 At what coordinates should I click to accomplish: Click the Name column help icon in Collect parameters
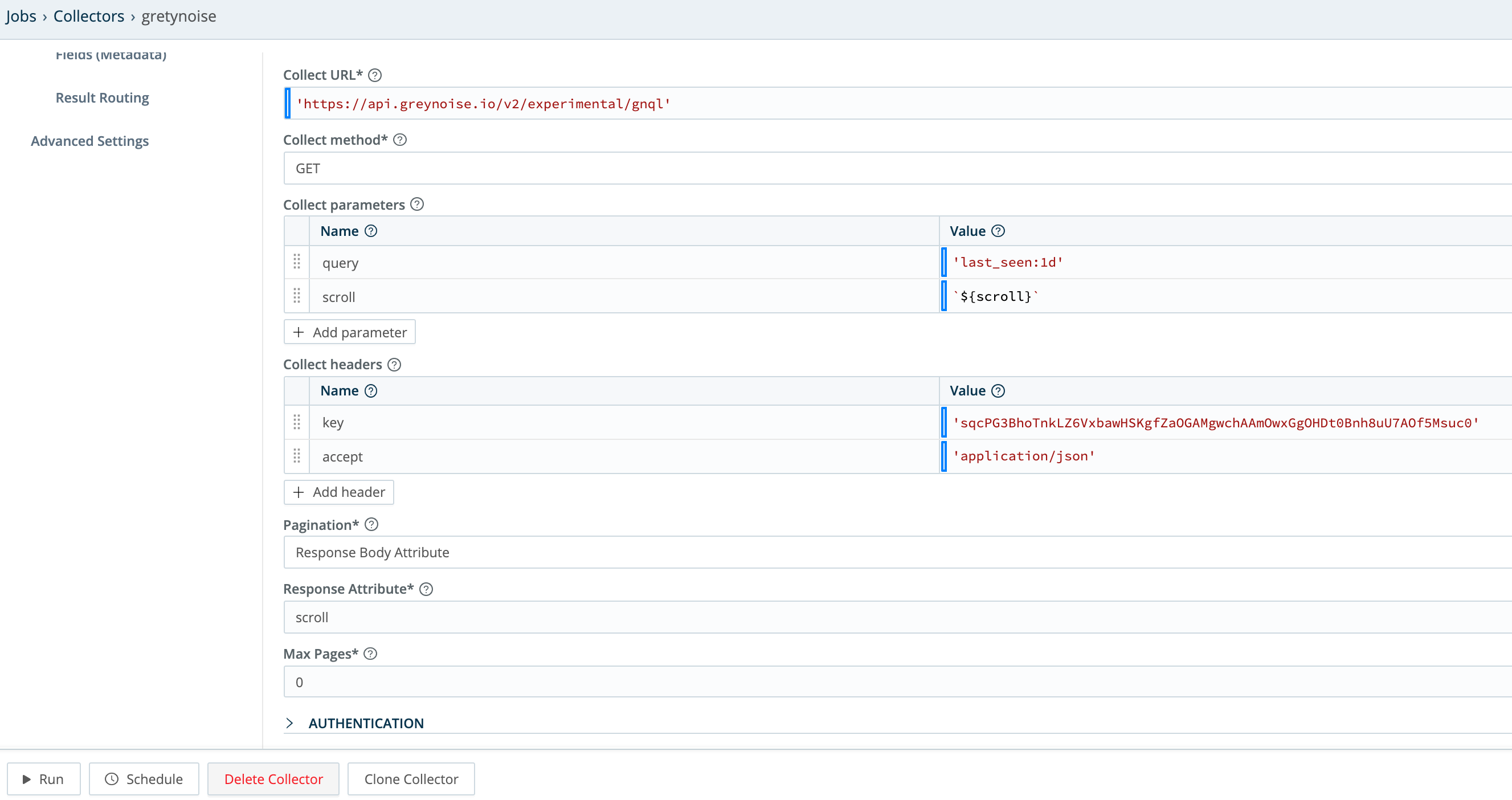pos(370,231)
